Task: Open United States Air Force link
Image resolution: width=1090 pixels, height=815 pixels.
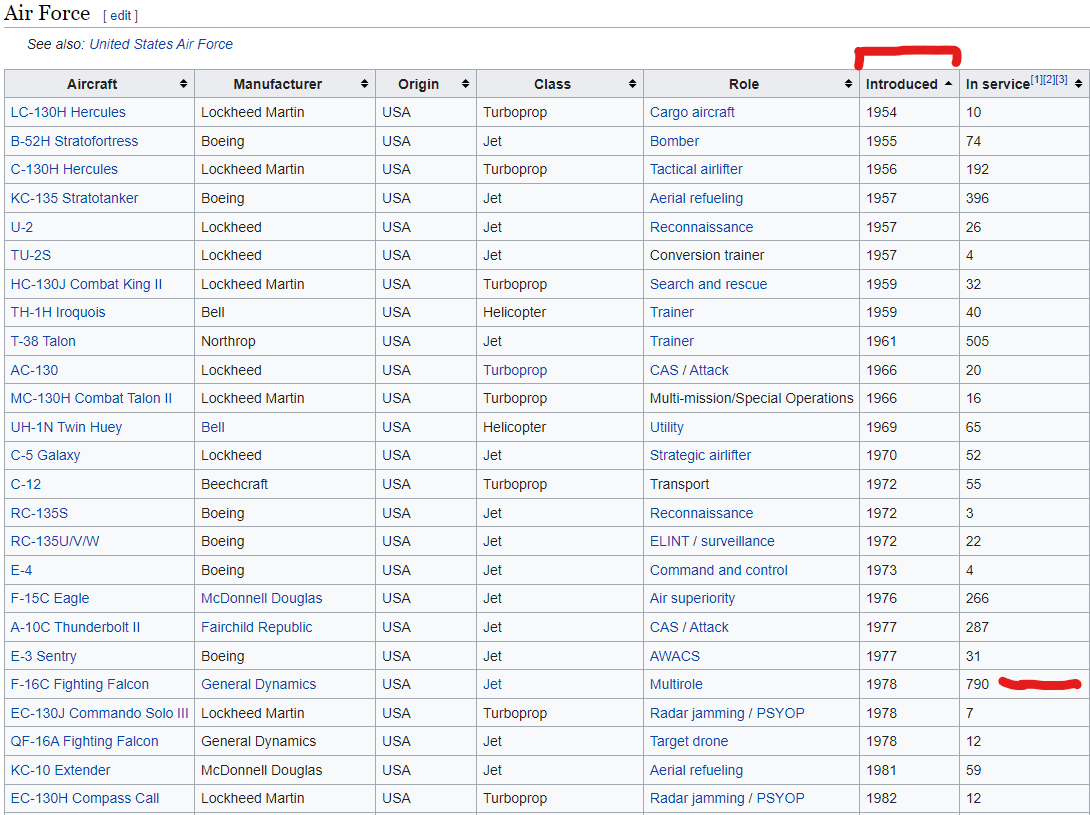Action: click(161, 45)
